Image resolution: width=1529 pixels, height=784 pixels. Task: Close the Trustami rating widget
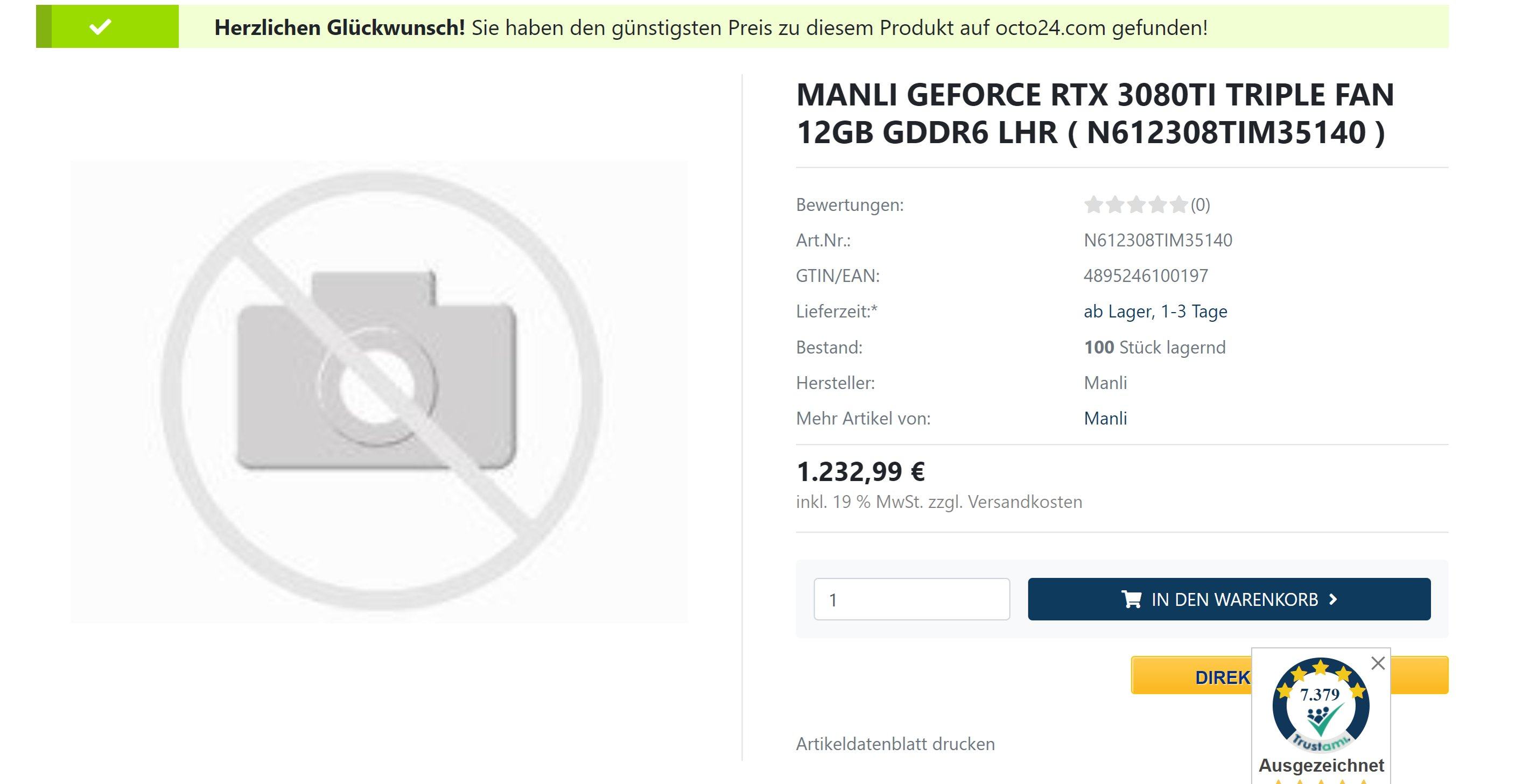point(1378,663)
